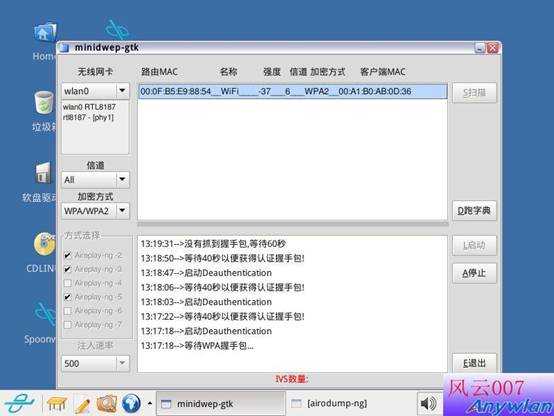Click log line 13:18:47 启动Deauthentication
This screenshot has width=554, height=416.
[x=206, y=273]
